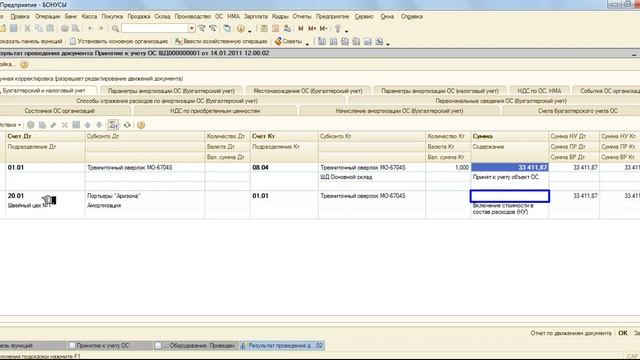
Task: Click the Edit row (pencil) icon
Action: (x=53, y=125)
